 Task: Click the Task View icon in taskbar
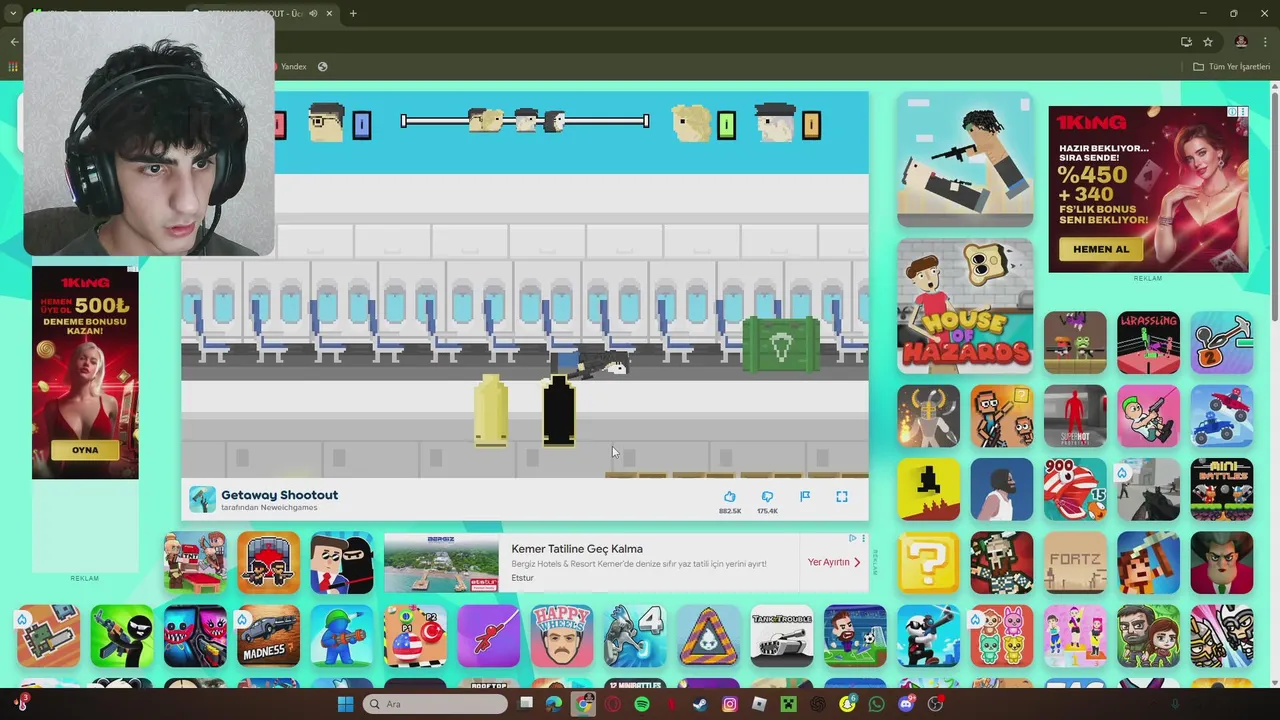point(526,704)
